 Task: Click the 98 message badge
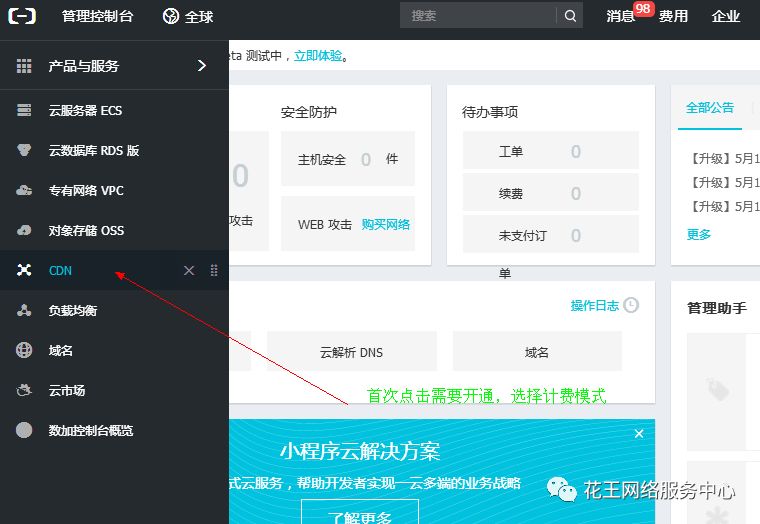[x=643, y=9]
